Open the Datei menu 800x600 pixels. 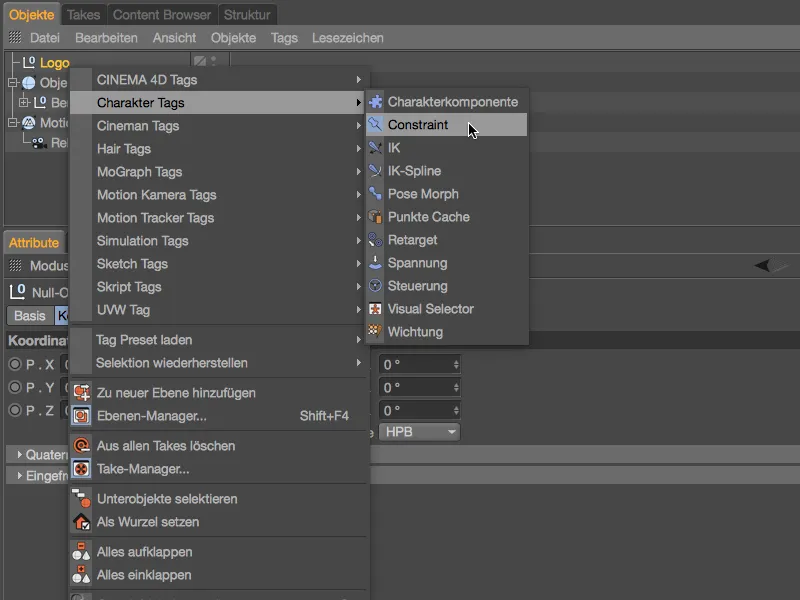(x=44, y=38)
